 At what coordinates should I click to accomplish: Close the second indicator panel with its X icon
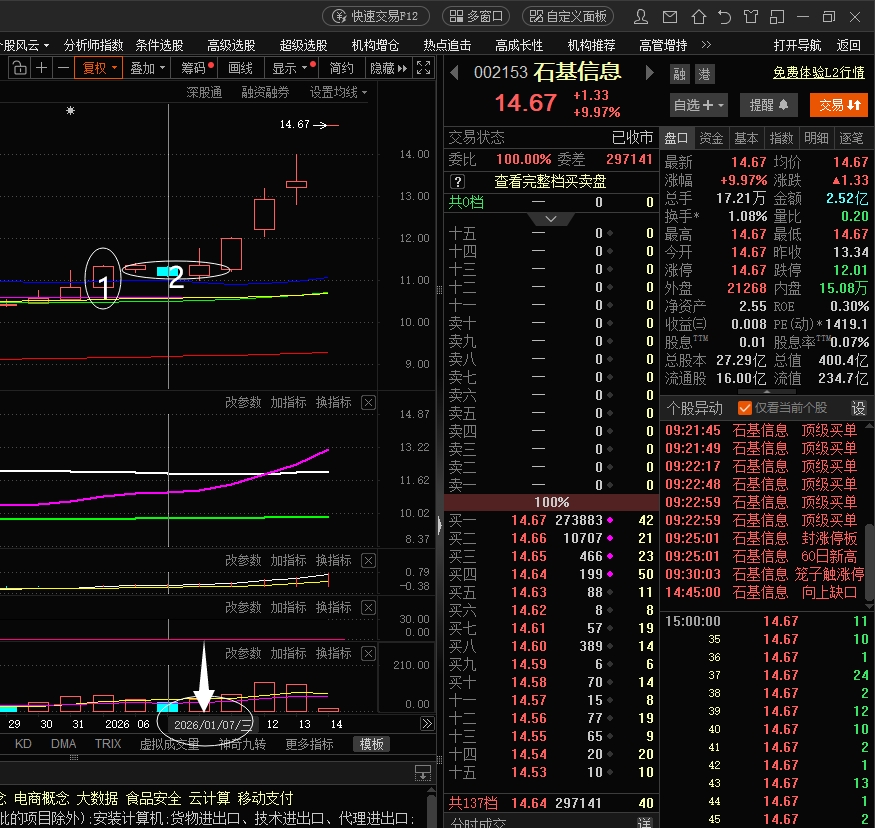click(368, 560)
